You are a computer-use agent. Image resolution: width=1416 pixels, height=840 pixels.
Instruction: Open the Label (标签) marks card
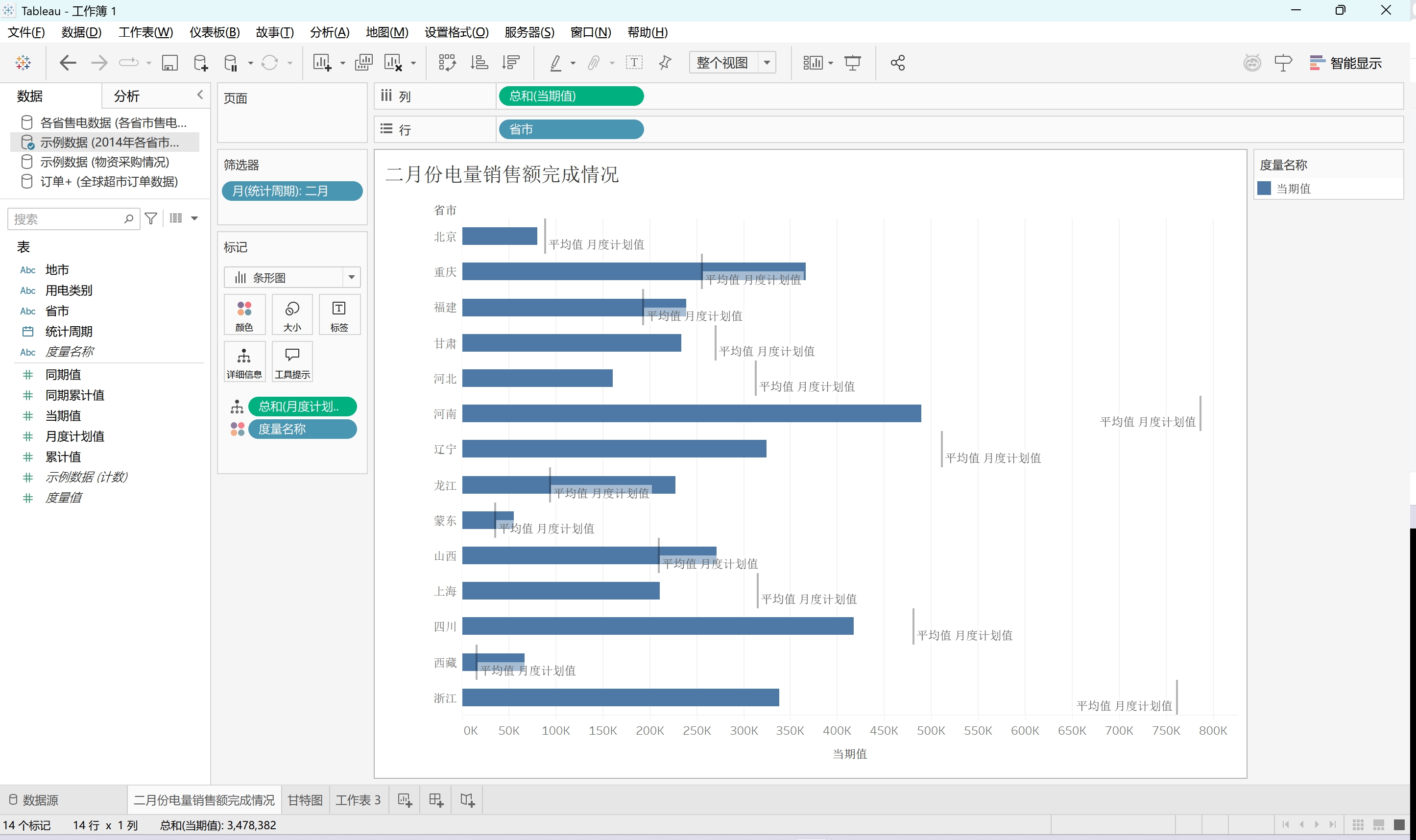(x=338, y=315)
